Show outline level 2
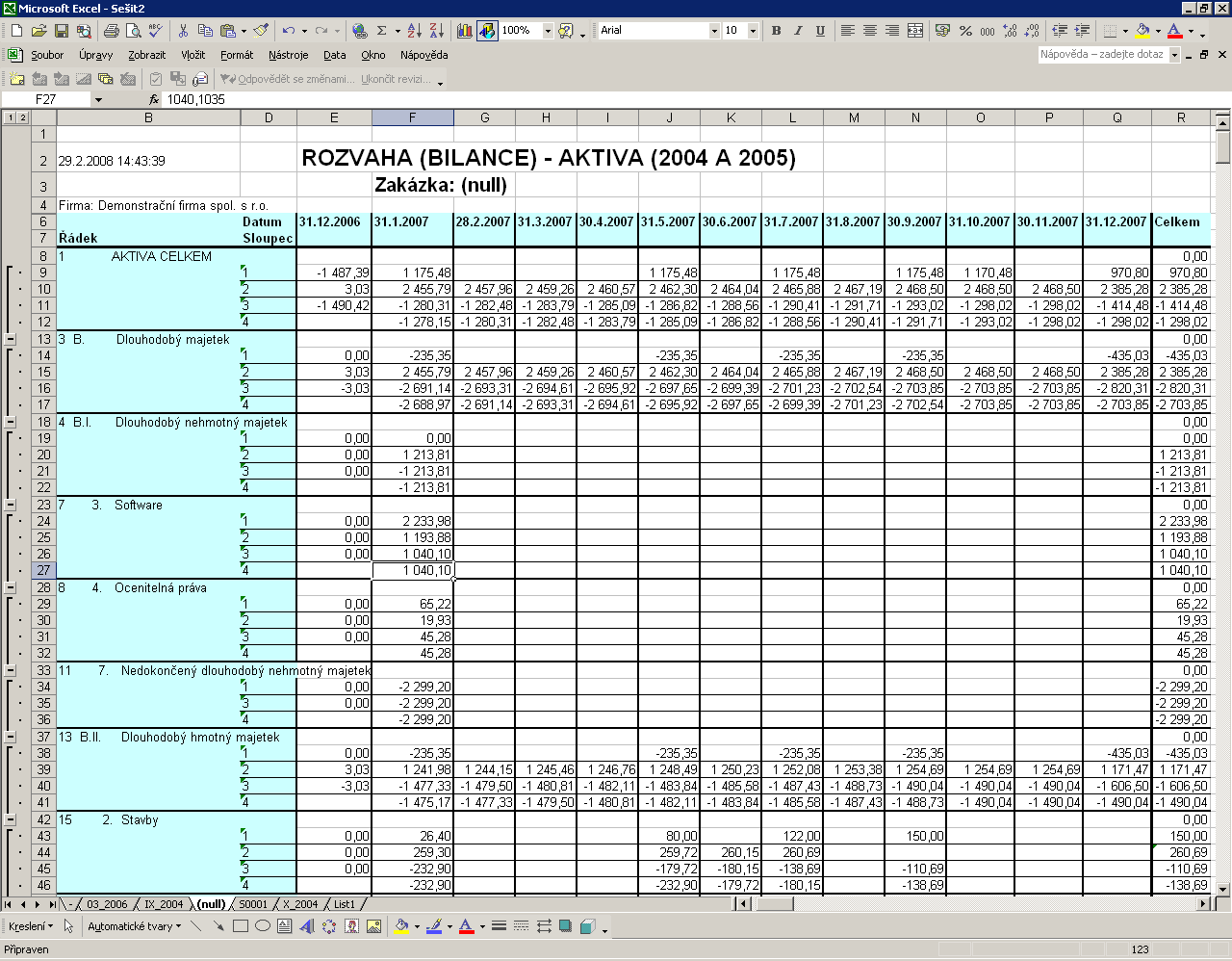 (22, 117)
